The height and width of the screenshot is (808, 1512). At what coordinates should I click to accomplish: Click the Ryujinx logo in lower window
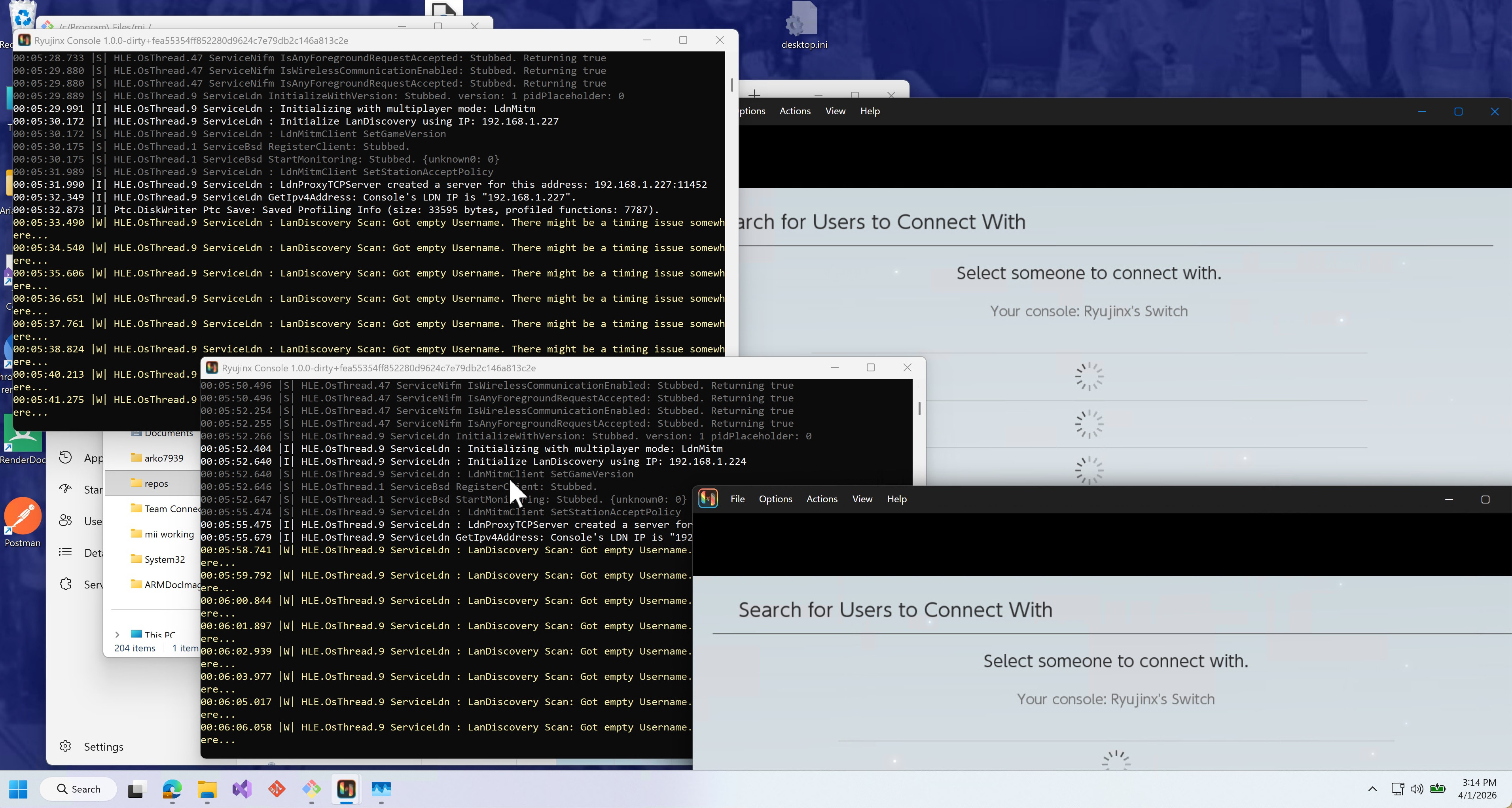708,499
